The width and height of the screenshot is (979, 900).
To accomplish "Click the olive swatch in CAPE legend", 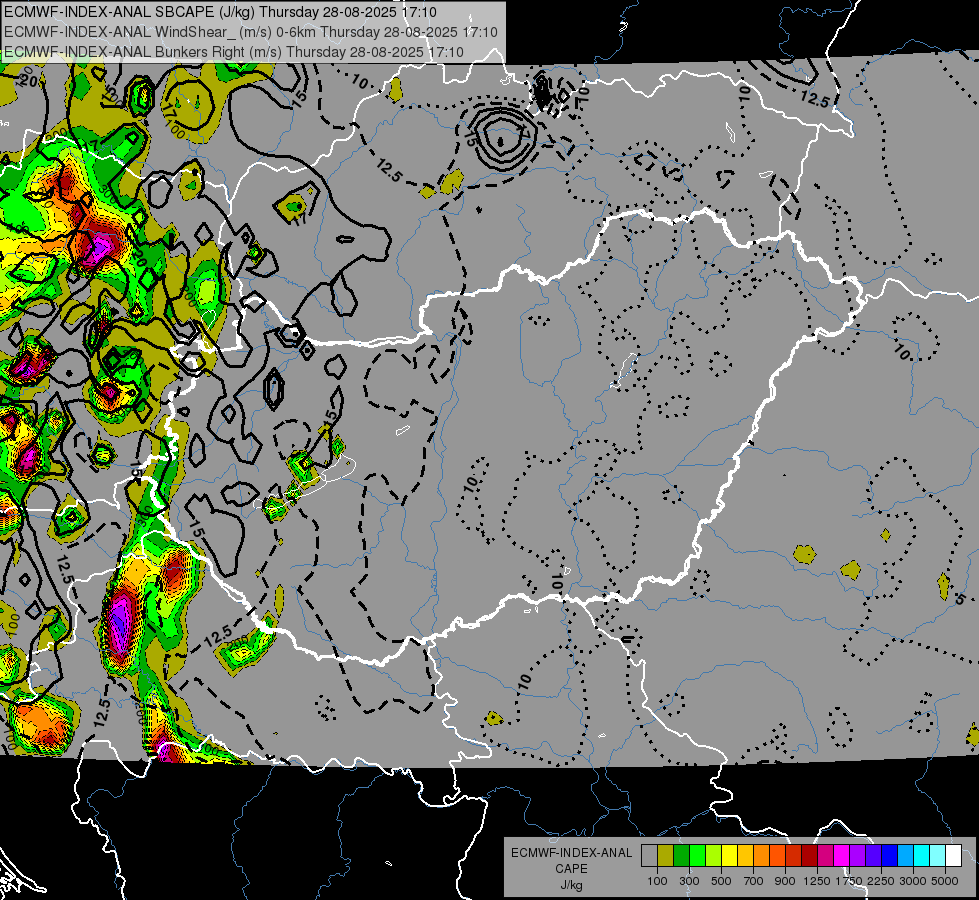I will click(666, 855).
